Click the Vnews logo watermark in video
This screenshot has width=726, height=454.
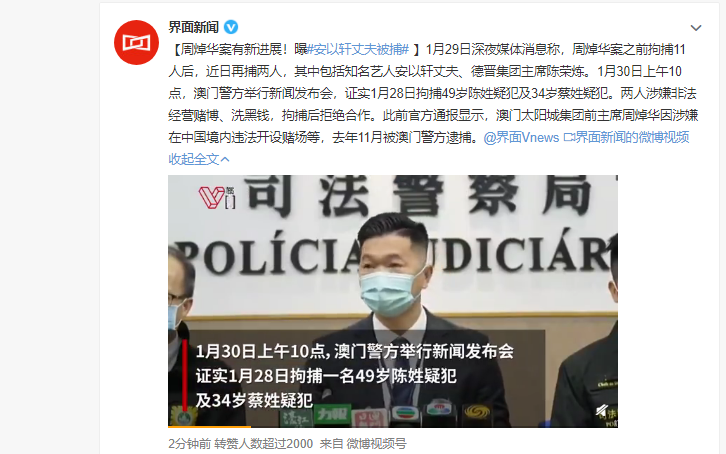coord(217,197)
